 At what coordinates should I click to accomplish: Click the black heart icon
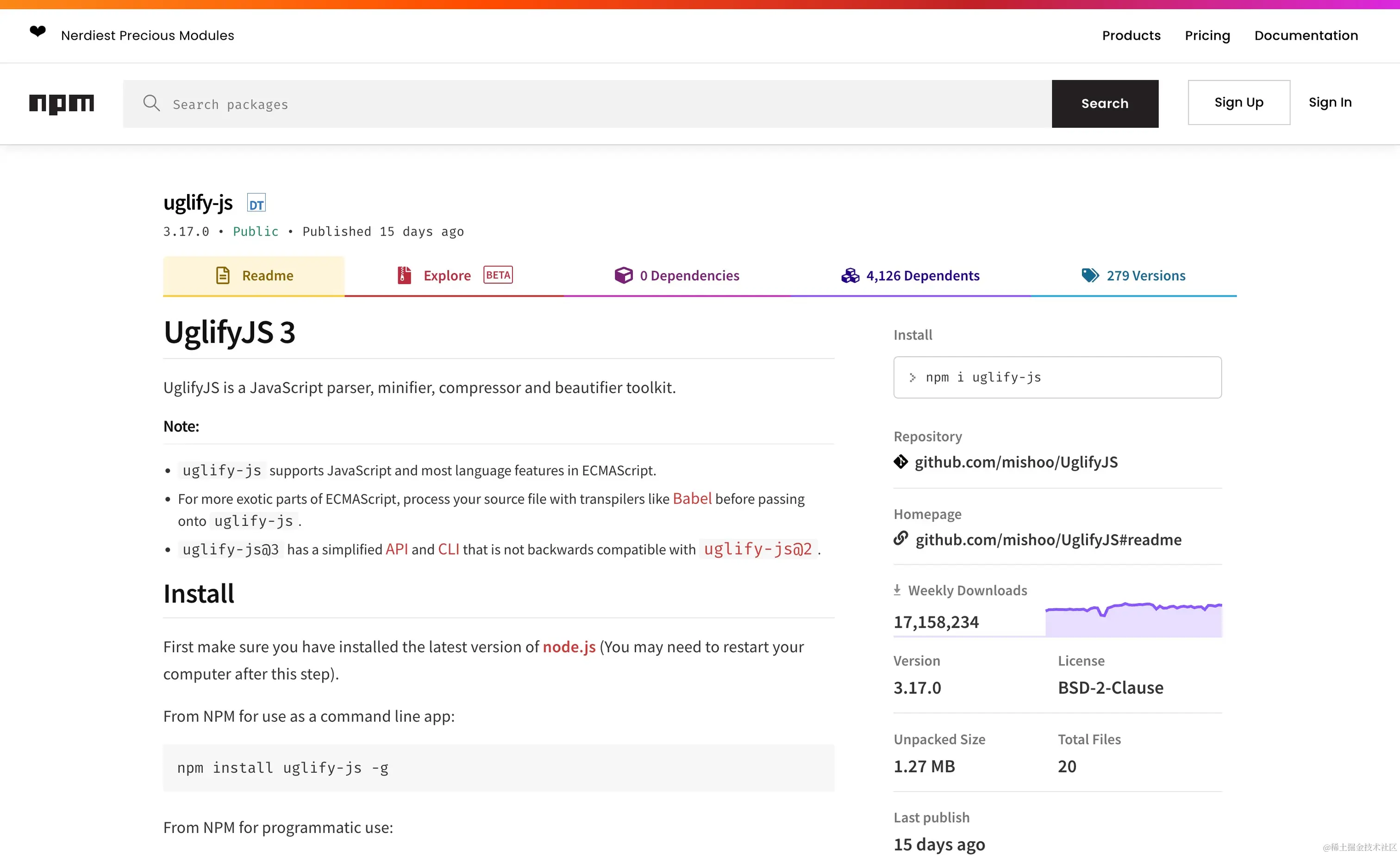point(37,32)
